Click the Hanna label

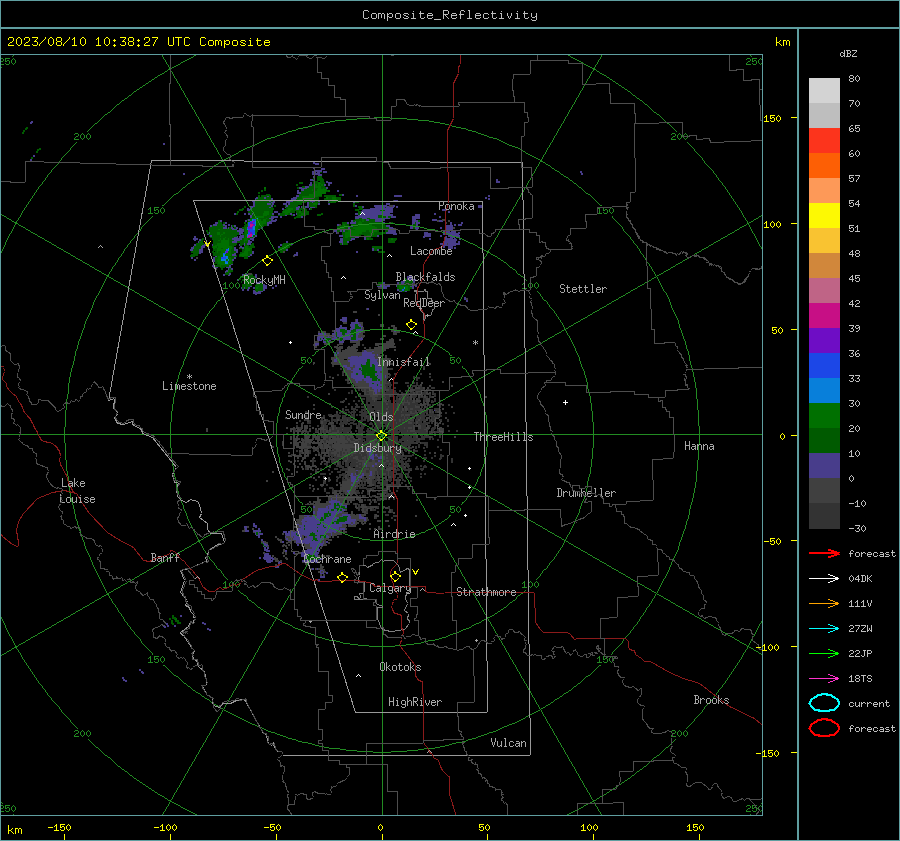click(699, 446)
